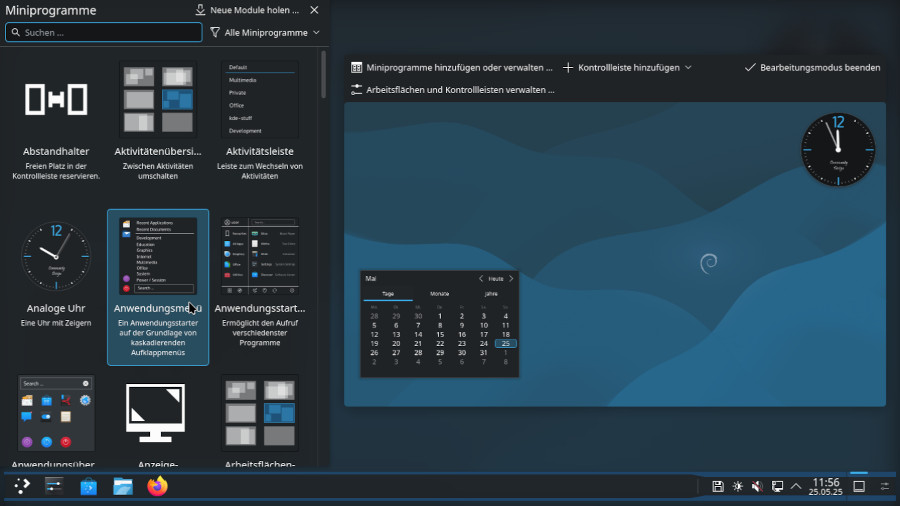Viewport: 900px width, 506px height.
Task: Open the application launcher in taskbar
Action: pyautogui.click(x=21, y=486)
